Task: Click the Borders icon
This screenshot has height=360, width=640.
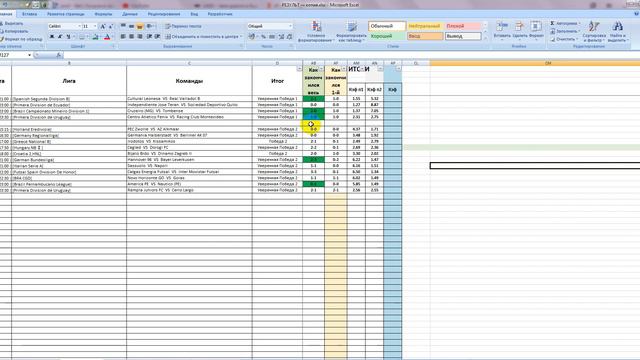Action: (x=82, y=37)
